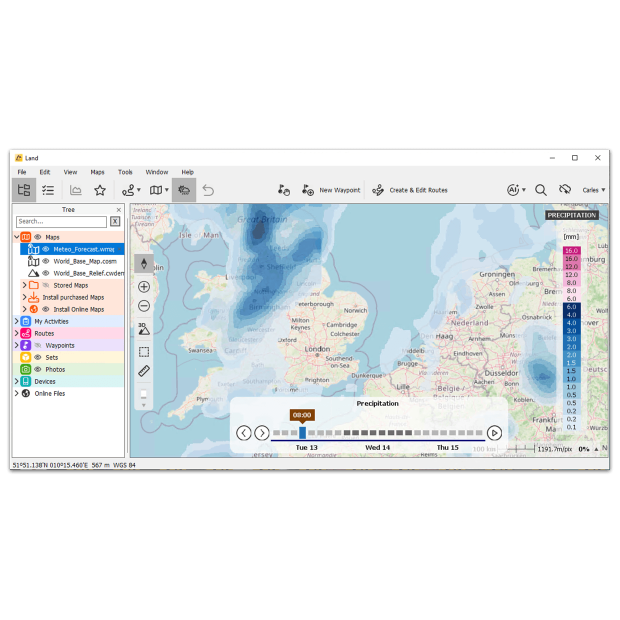Viewport: 620px width, 620px height.
Task: Expand the Online Files node
Action: 17,393
